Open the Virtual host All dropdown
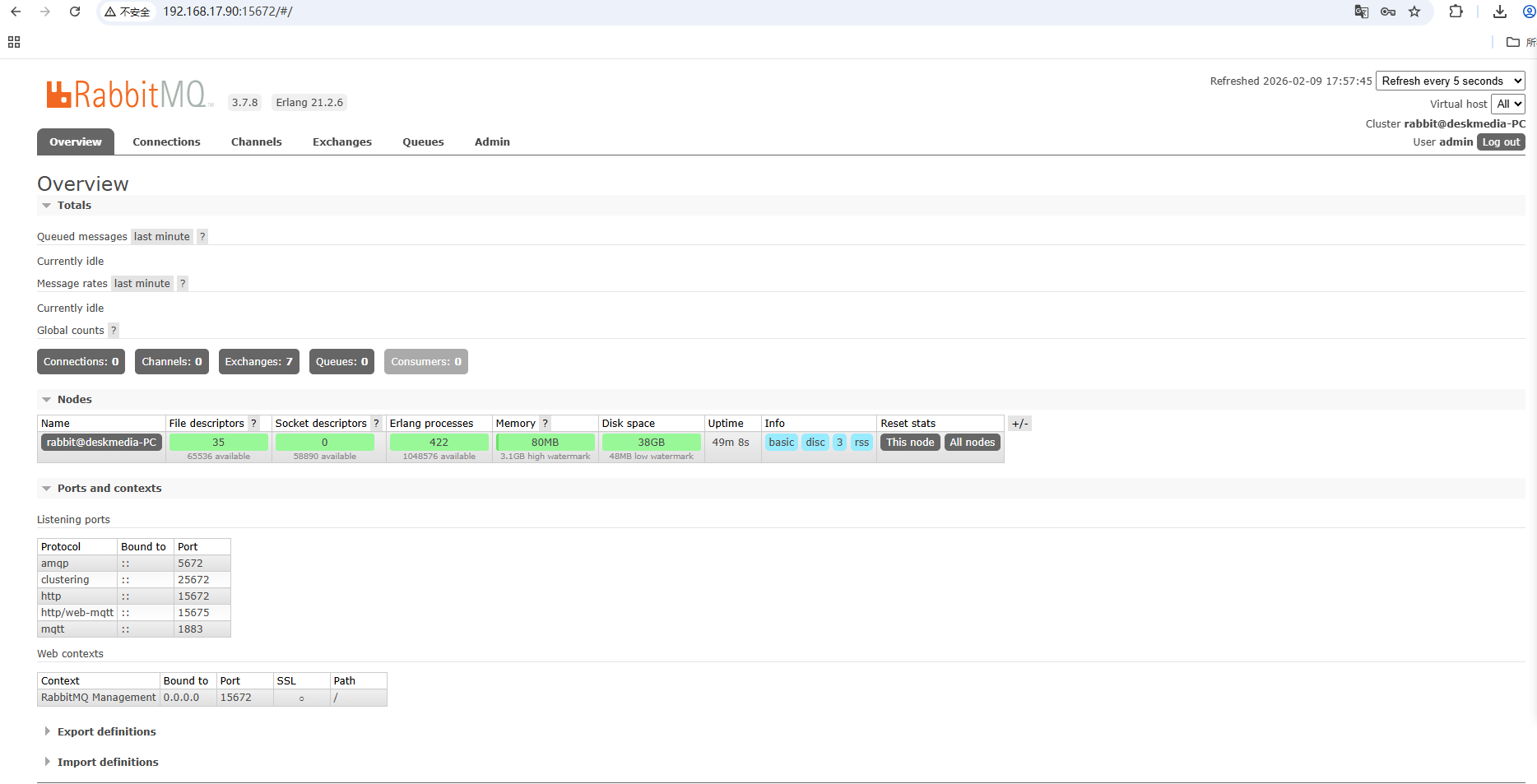 [1508, 104]
